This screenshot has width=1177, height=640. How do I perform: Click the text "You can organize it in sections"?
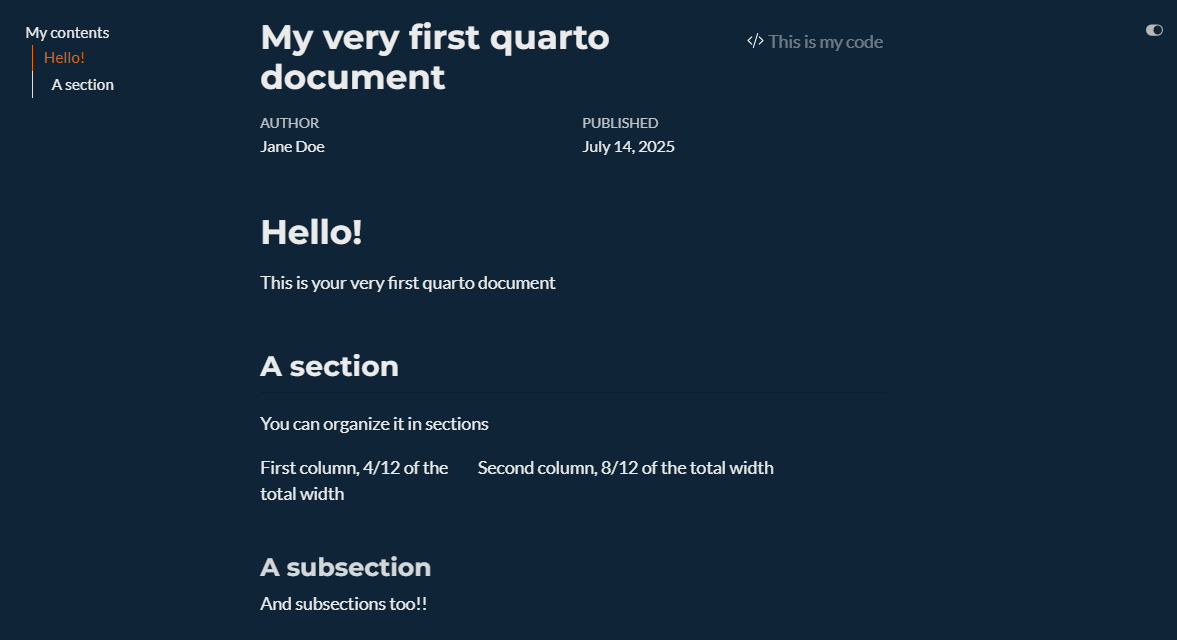(x=374, y=424)
